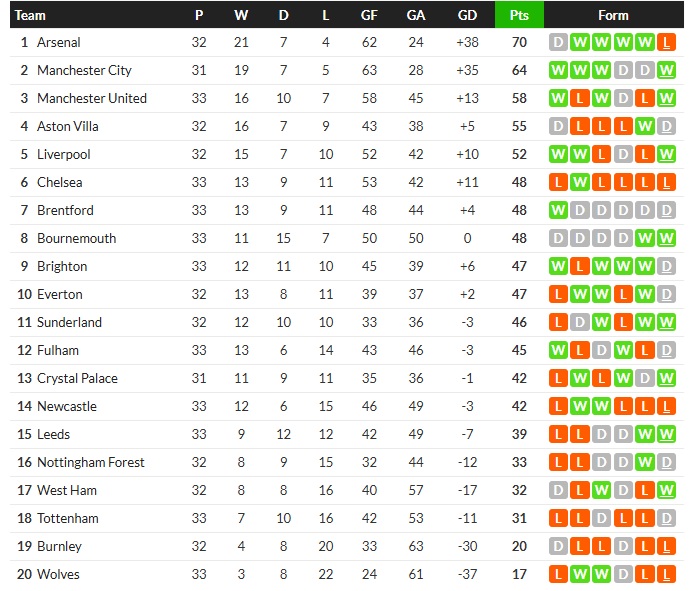Image resolution: width=700 pixels, height=591 pixels.
Task: Click the Team column header
Action: coord(31,15)
